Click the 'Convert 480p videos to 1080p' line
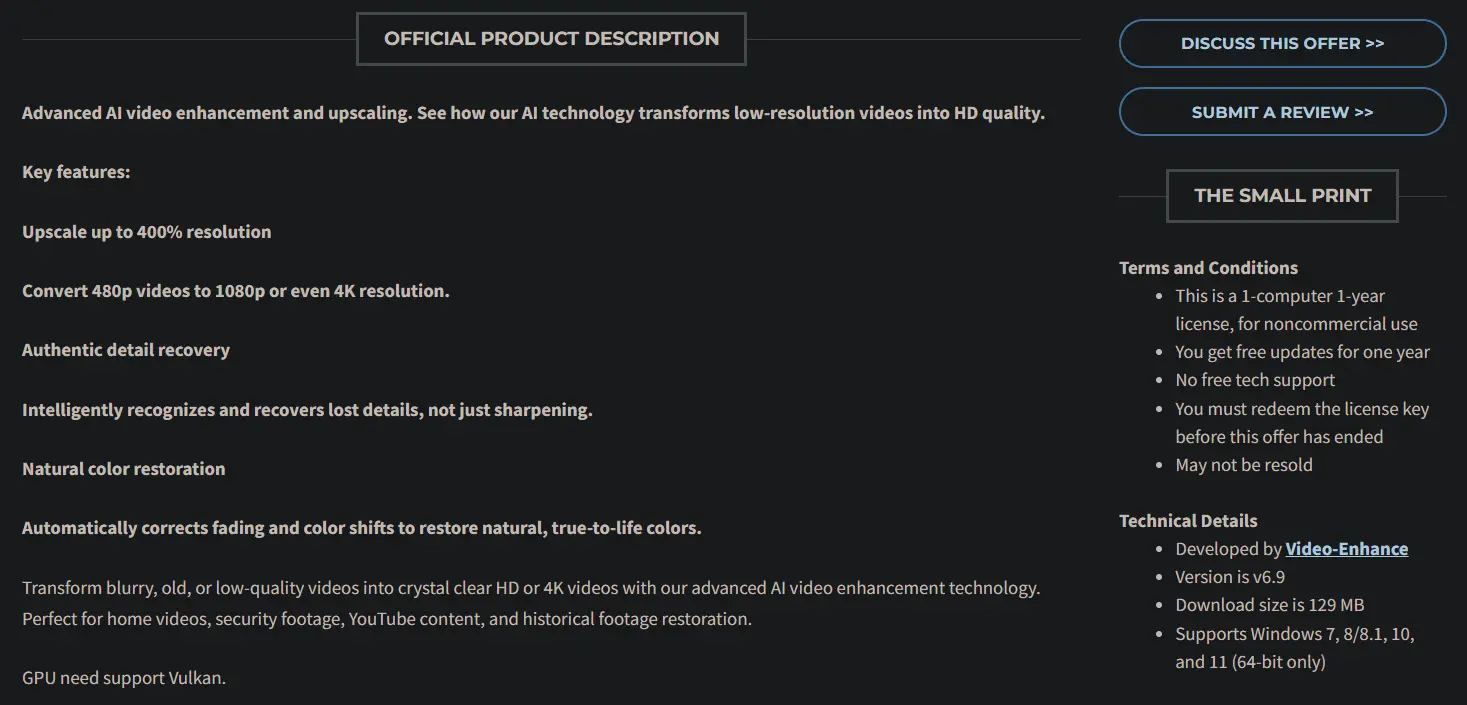 tap(236, 291)
